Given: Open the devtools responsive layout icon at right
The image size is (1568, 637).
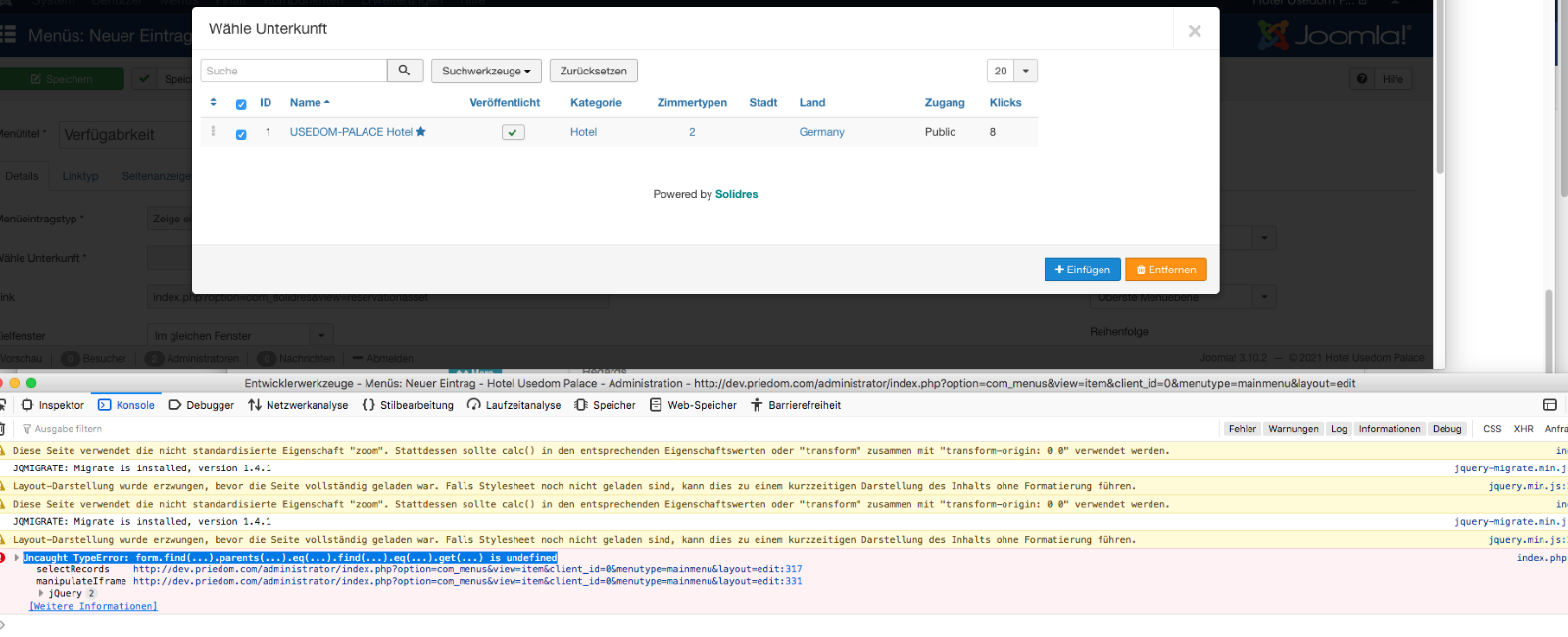Looking at the screenshot, I should 1549,405.
